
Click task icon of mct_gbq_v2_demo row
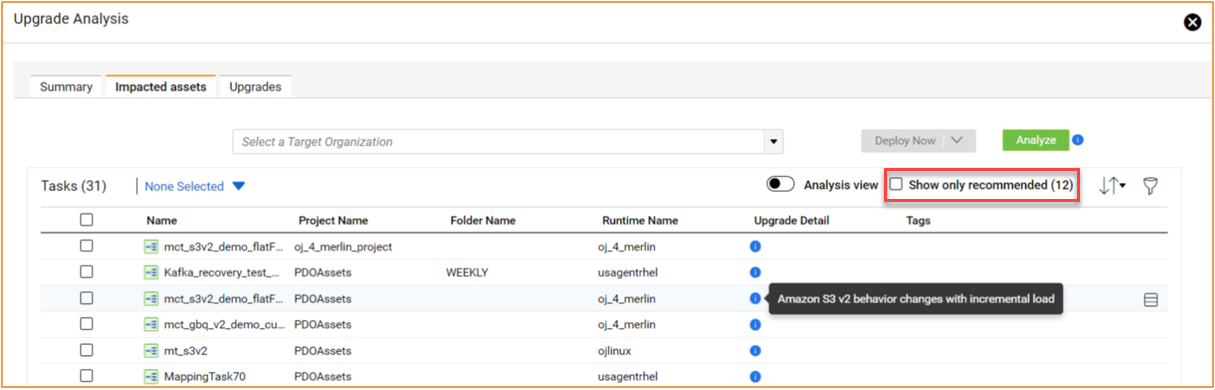coord(152,324)
